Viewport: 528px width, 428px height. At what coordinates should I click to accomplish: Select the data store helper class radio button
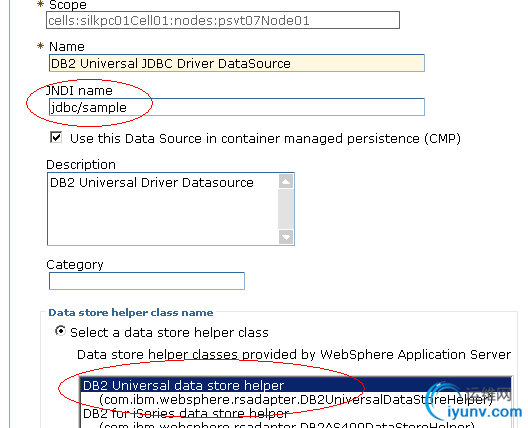60,331
